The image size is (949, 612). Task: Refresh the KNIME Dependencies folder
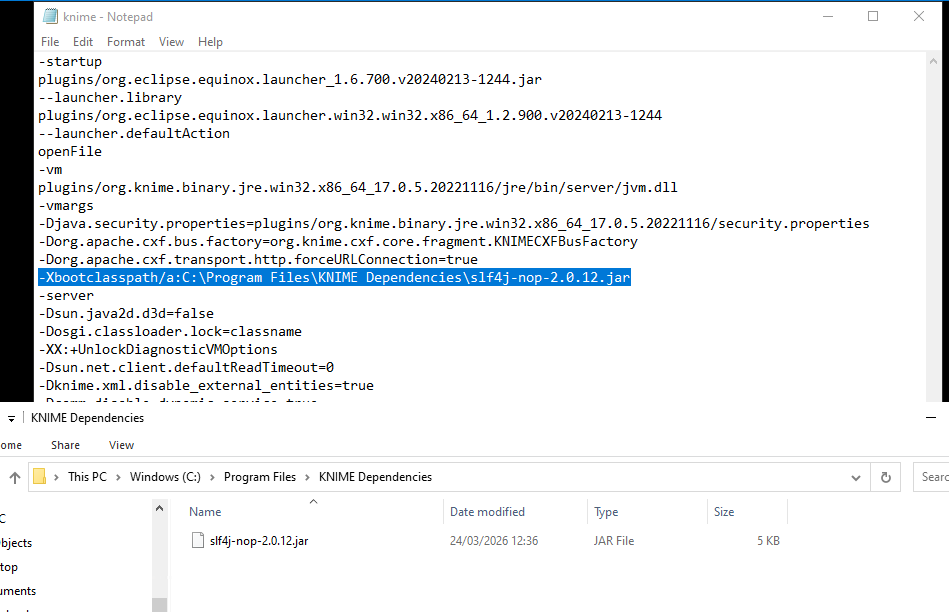[885, 477]
